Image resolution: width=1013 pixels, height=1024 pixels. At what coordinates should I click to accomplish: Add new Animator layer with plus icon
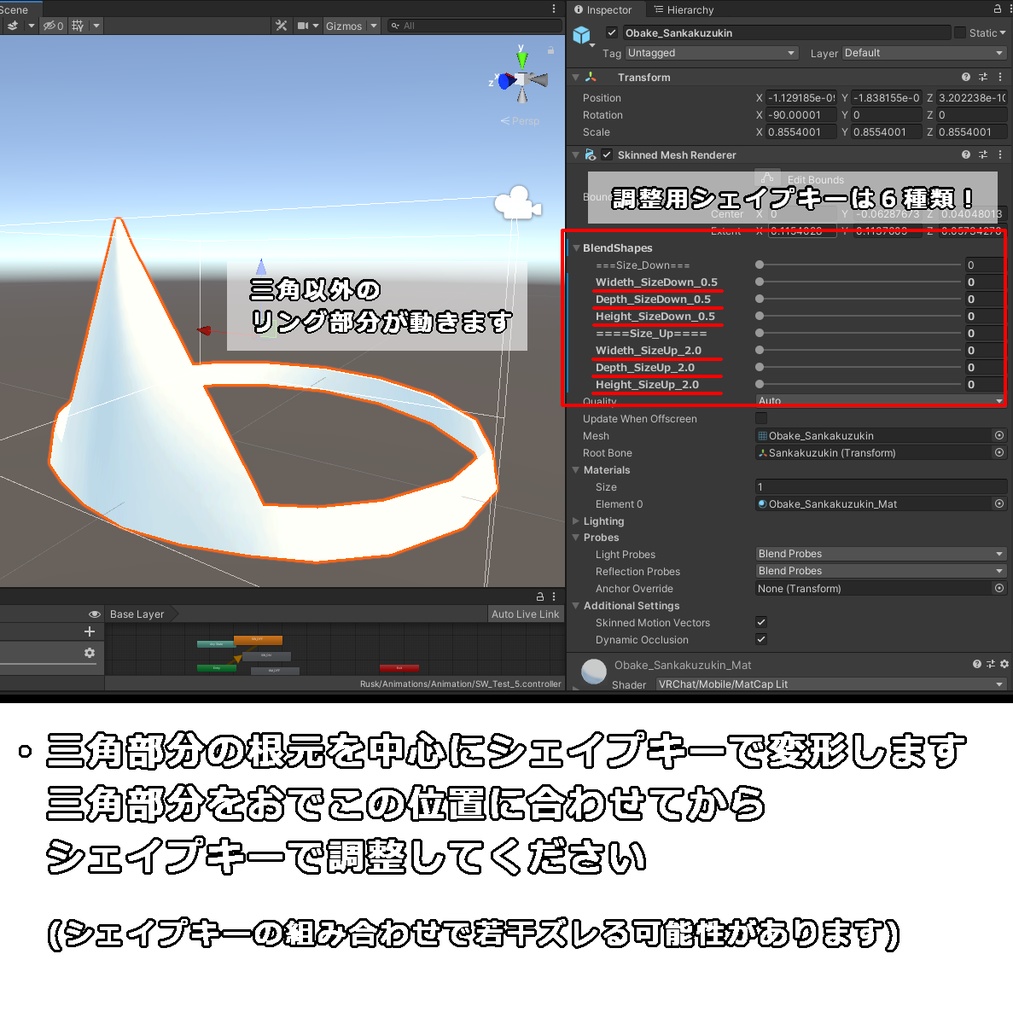89,632
